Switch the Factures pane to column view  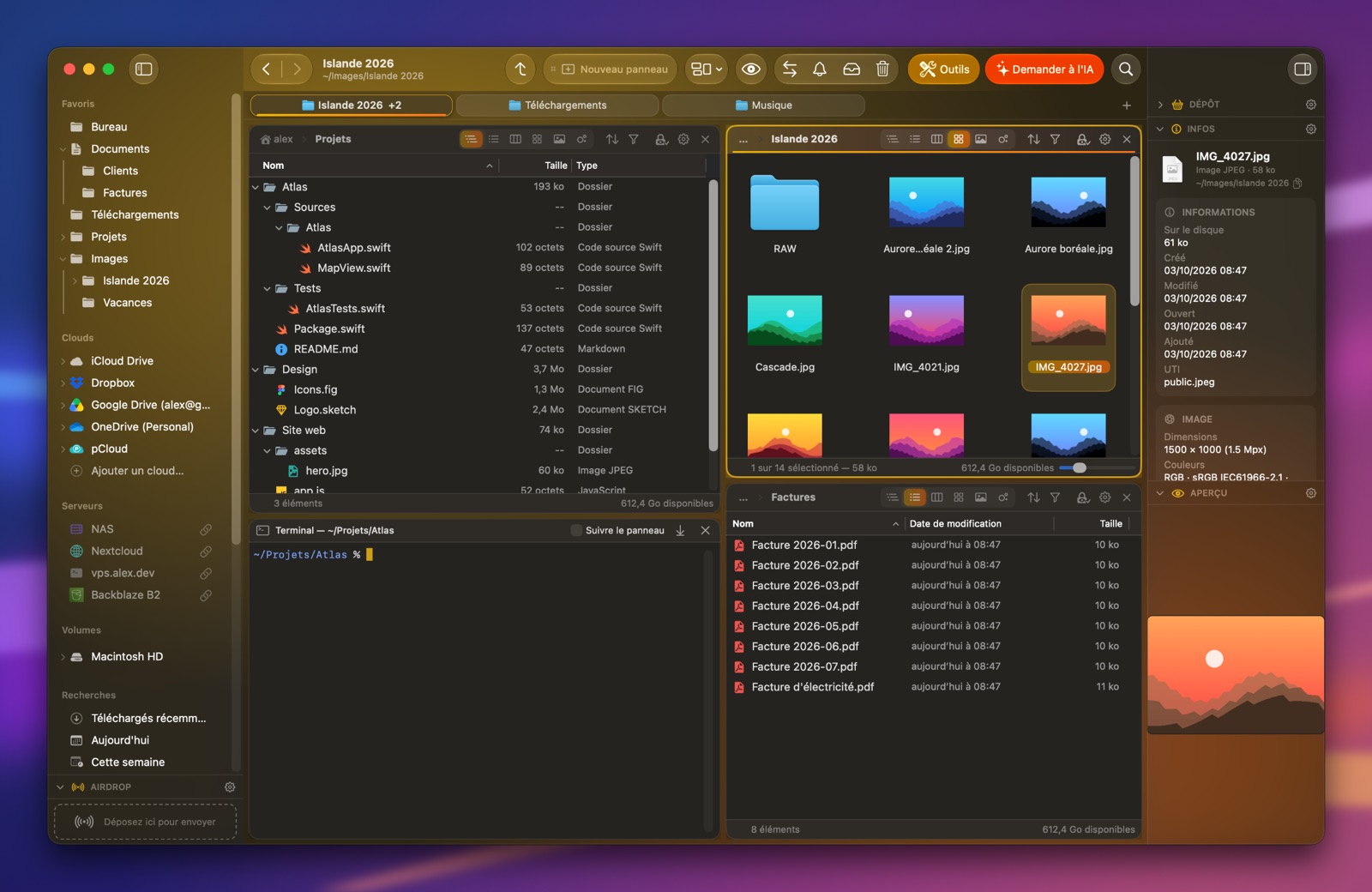tap(936, 497)
